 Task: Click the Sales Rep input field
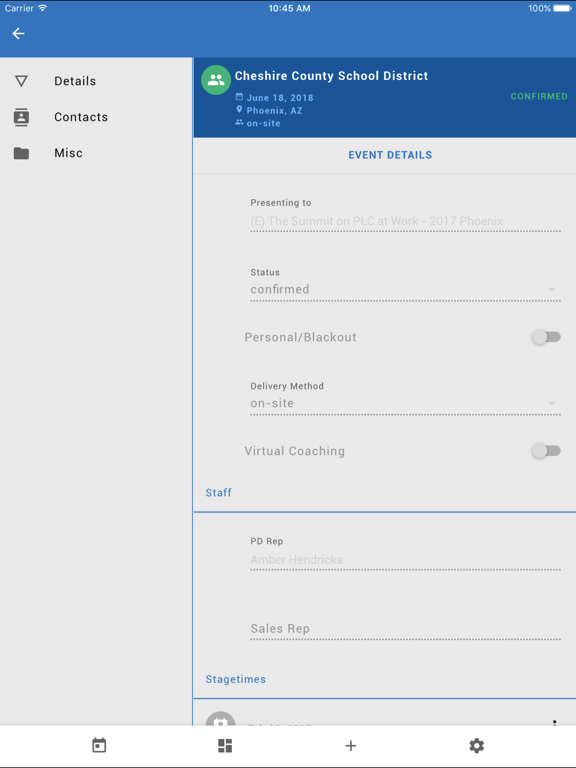tap(406, 629)
